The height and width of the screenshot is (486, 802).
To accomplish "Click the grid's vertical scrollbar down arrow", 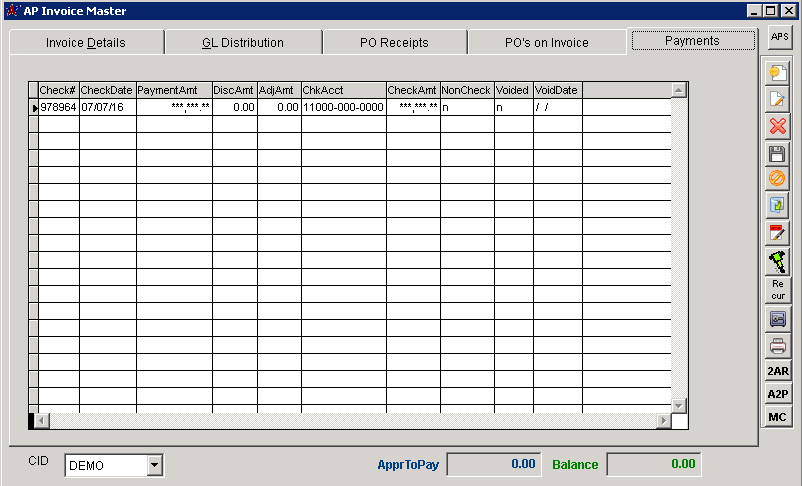I will pyautogui.click(x=679, y=405).
